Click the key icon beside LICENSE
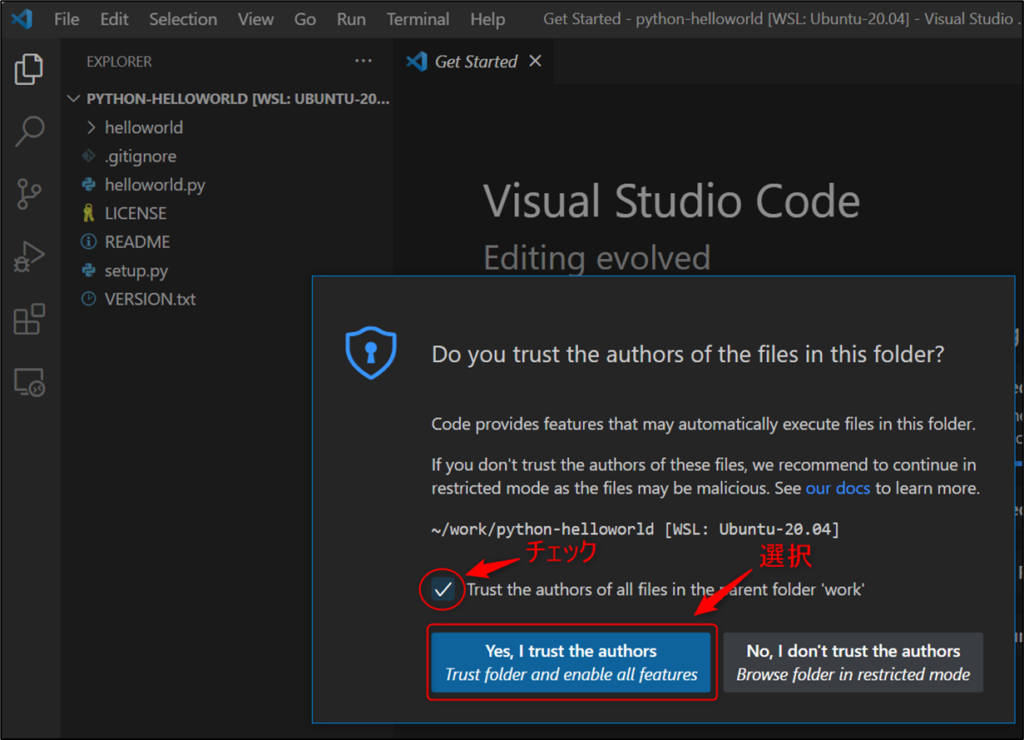This screenshot has height=740, width=1024. click(x=89, y=213)
